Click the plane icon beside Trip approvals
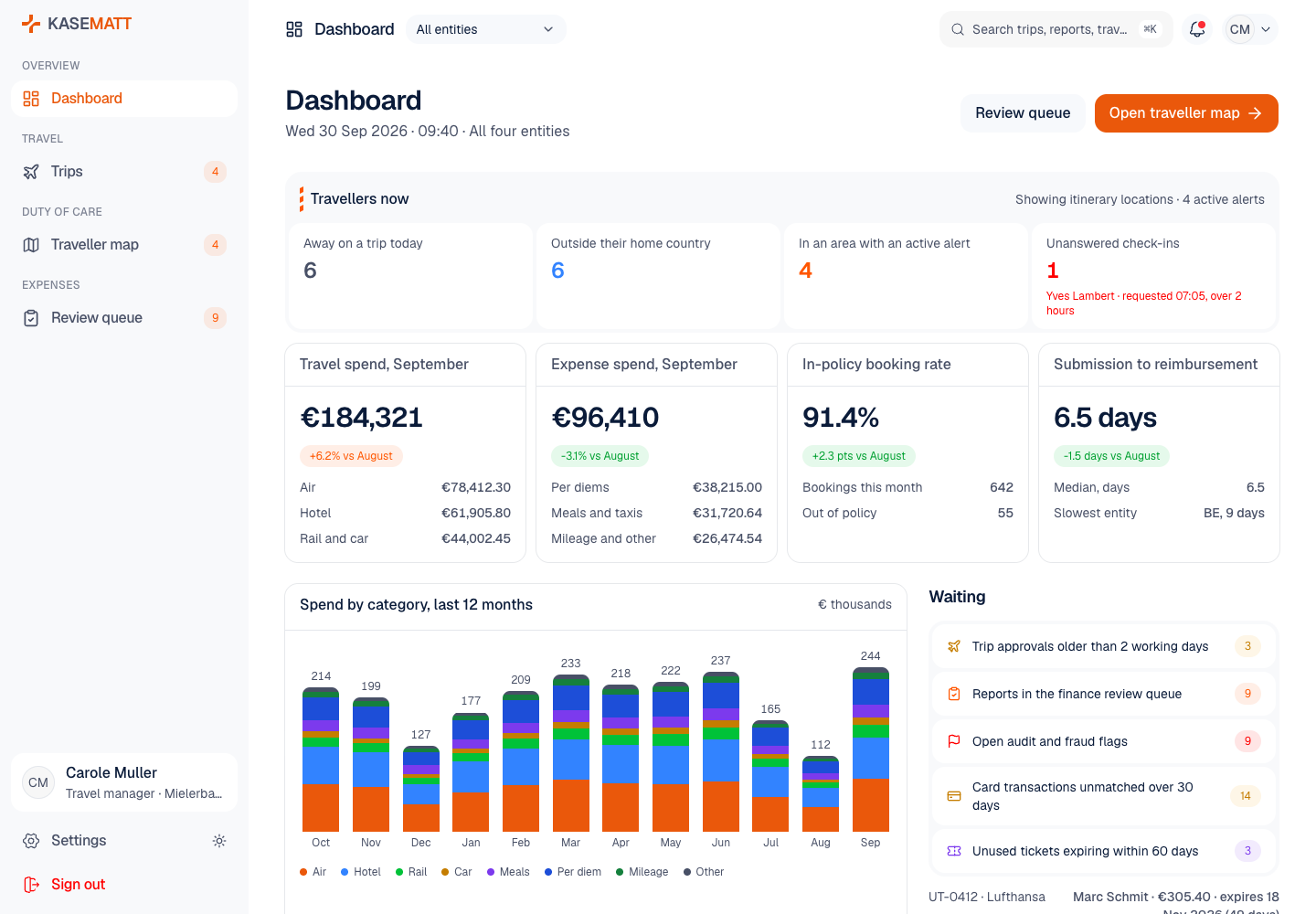This screenshot has height=914, width=1316. [x=954, y=646]
